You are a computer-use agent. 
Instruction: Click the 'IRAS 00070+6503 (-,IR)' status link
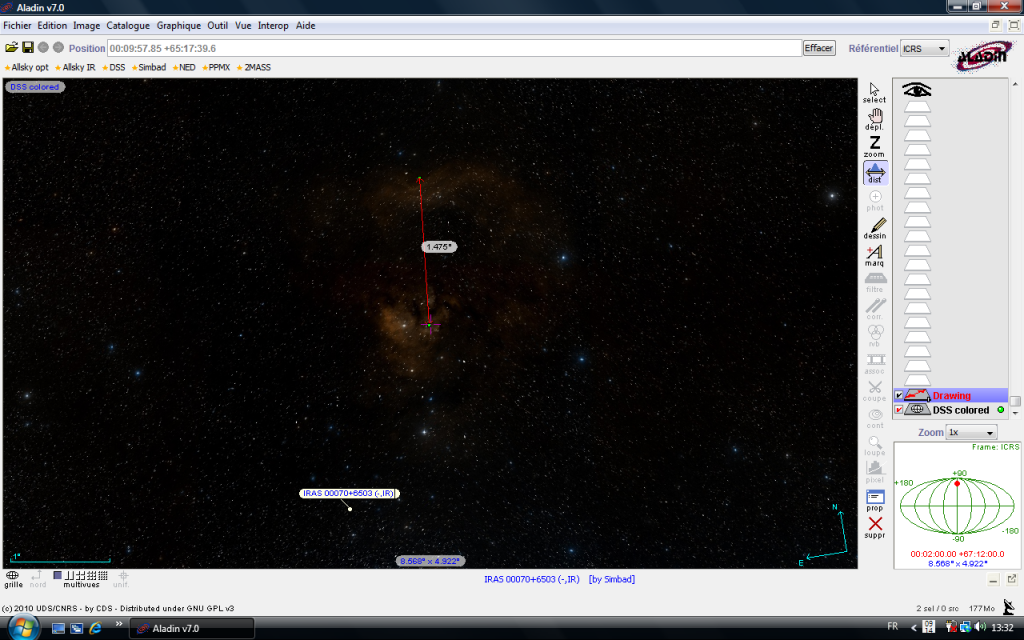coord(532,579)
